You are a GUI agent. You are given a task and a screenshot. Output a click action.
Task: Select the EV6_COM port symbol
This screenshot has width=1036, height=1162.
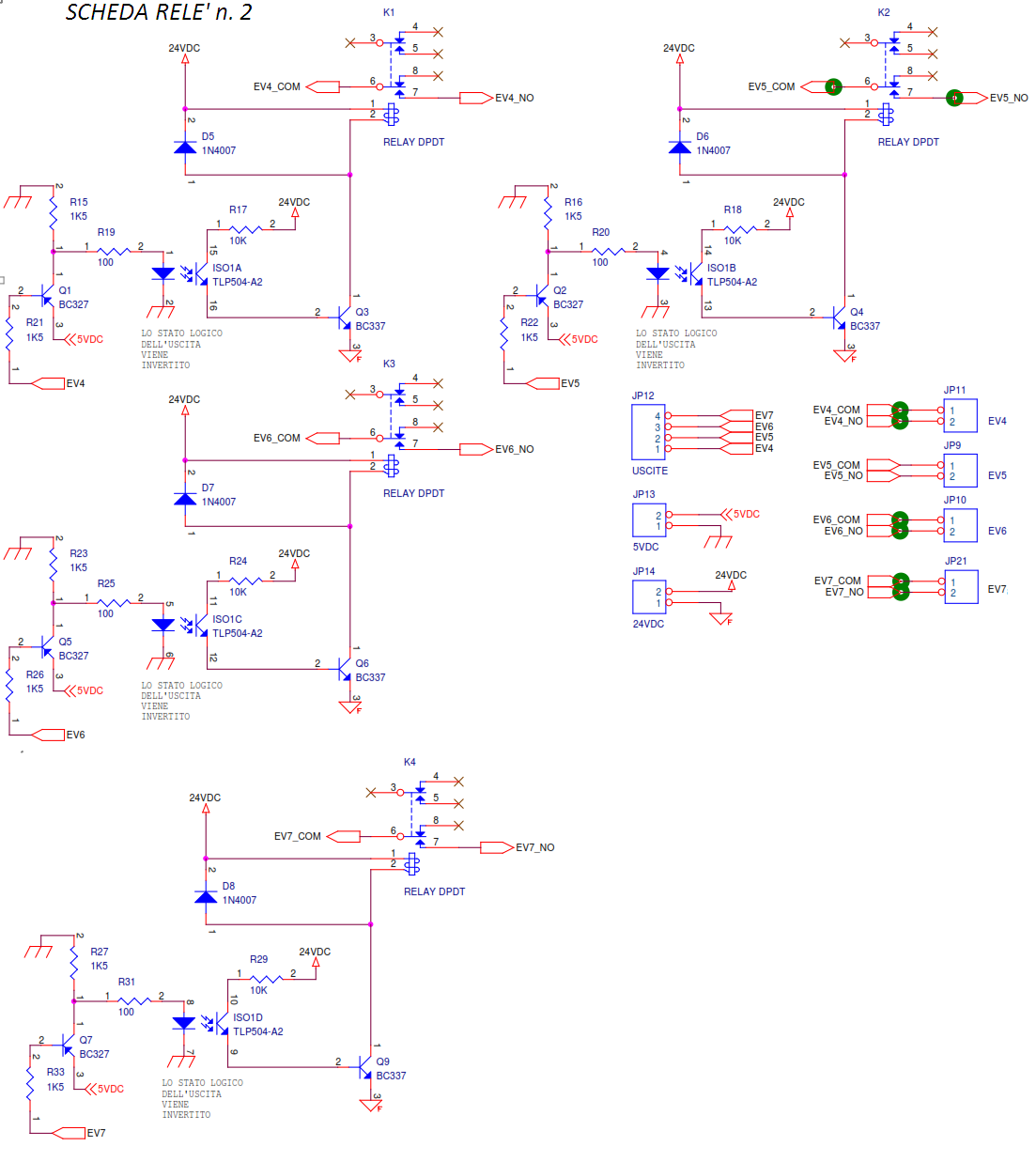[323, 439]
